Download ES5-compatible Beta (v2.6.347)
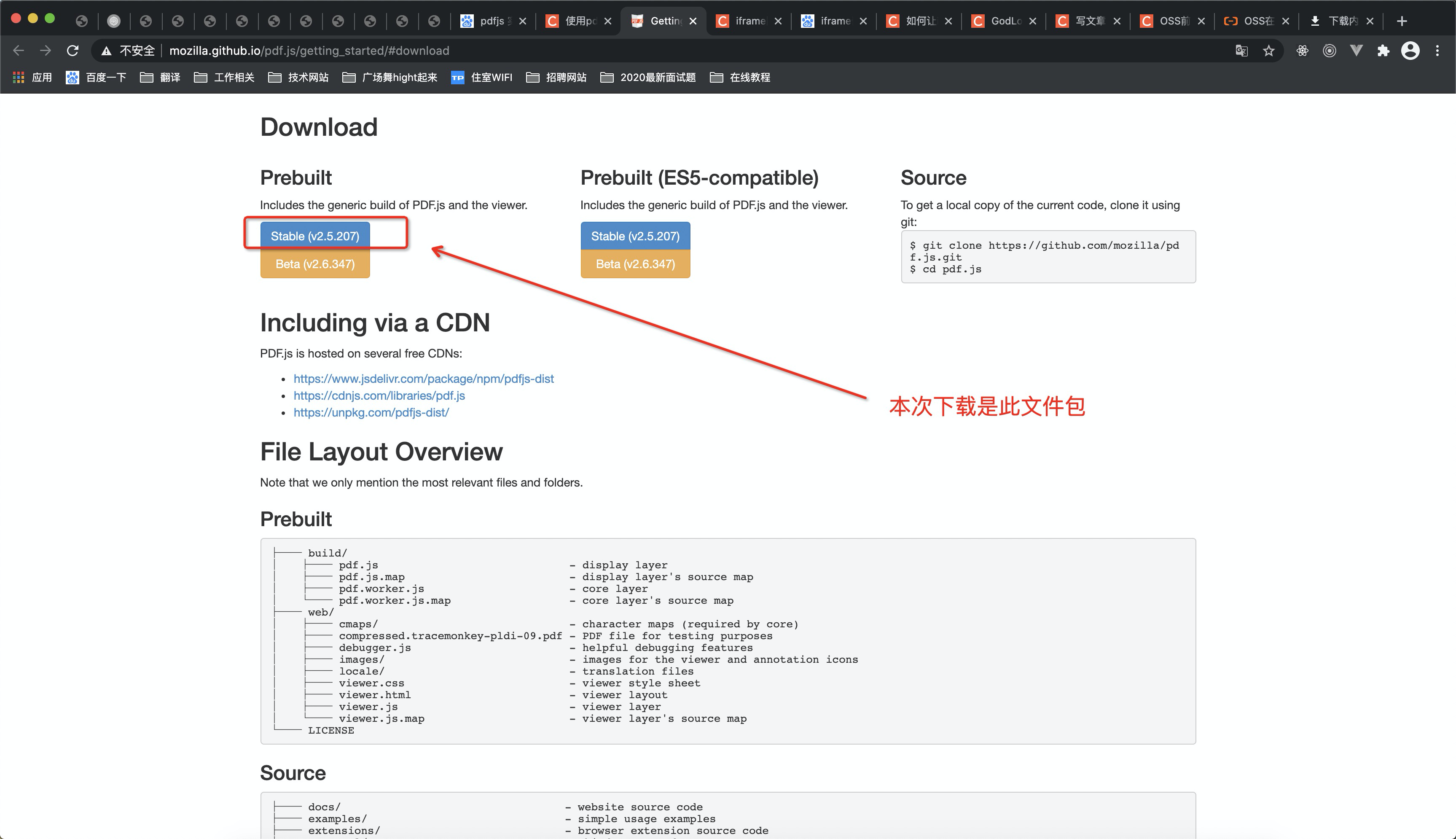 click(635, 264)
